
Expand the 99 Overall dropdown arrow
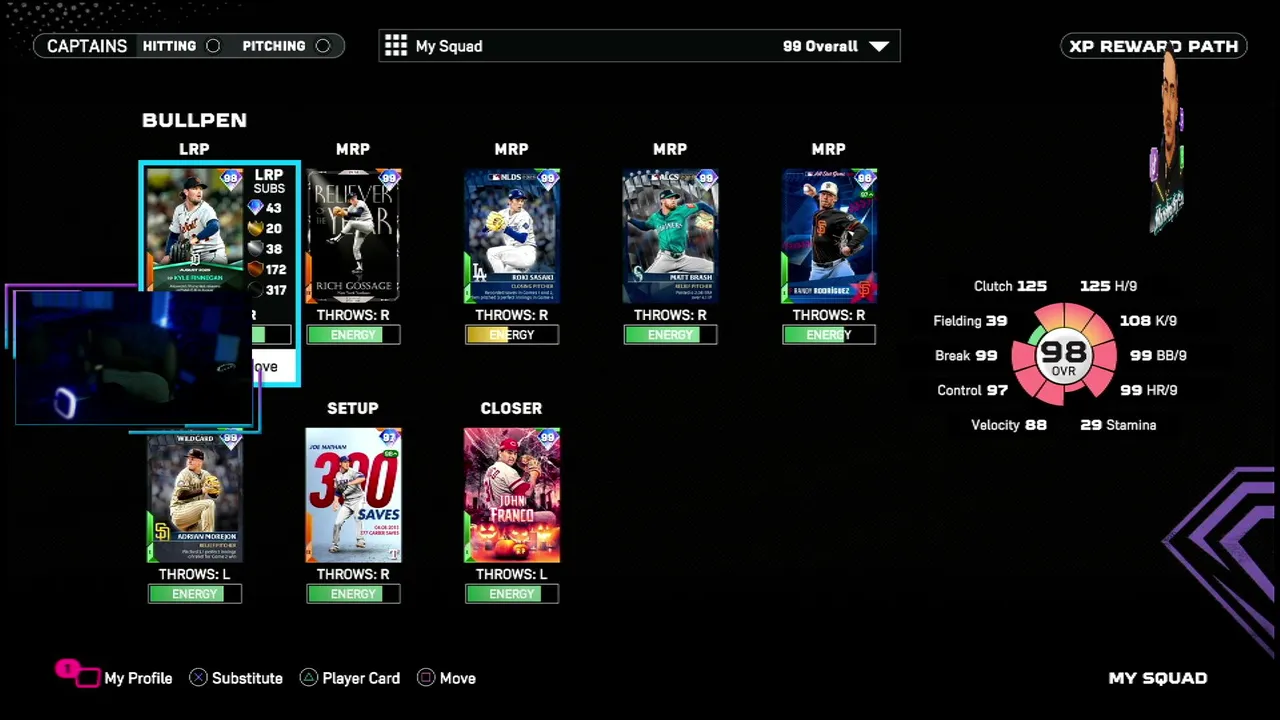(x=879, y=46)
